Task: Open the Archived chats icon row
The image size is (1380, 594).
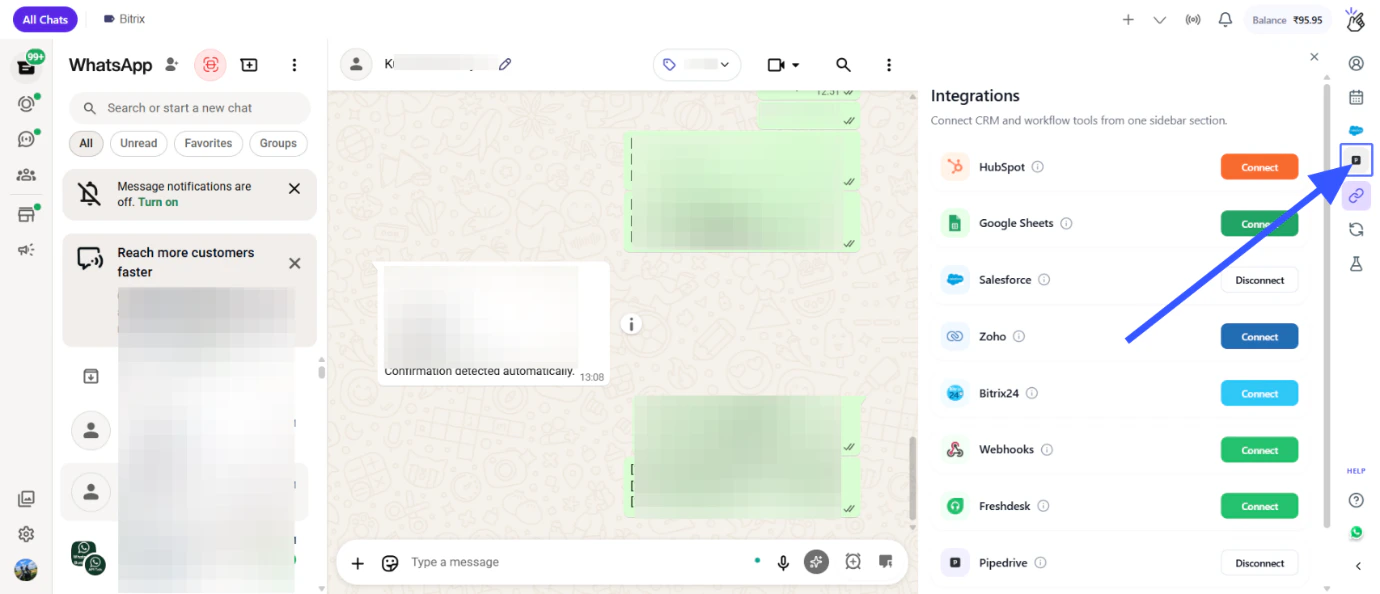Action: click(90, 376)
